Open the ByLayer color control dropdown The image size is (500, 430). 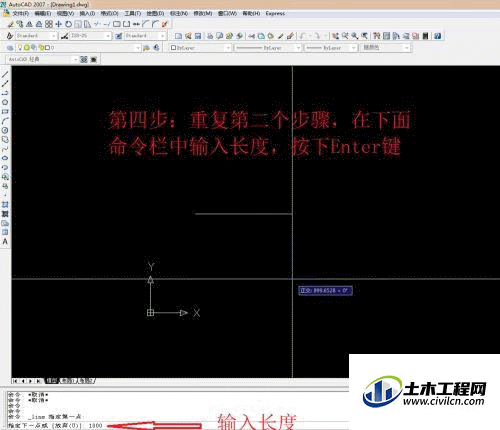coord(228,48)
